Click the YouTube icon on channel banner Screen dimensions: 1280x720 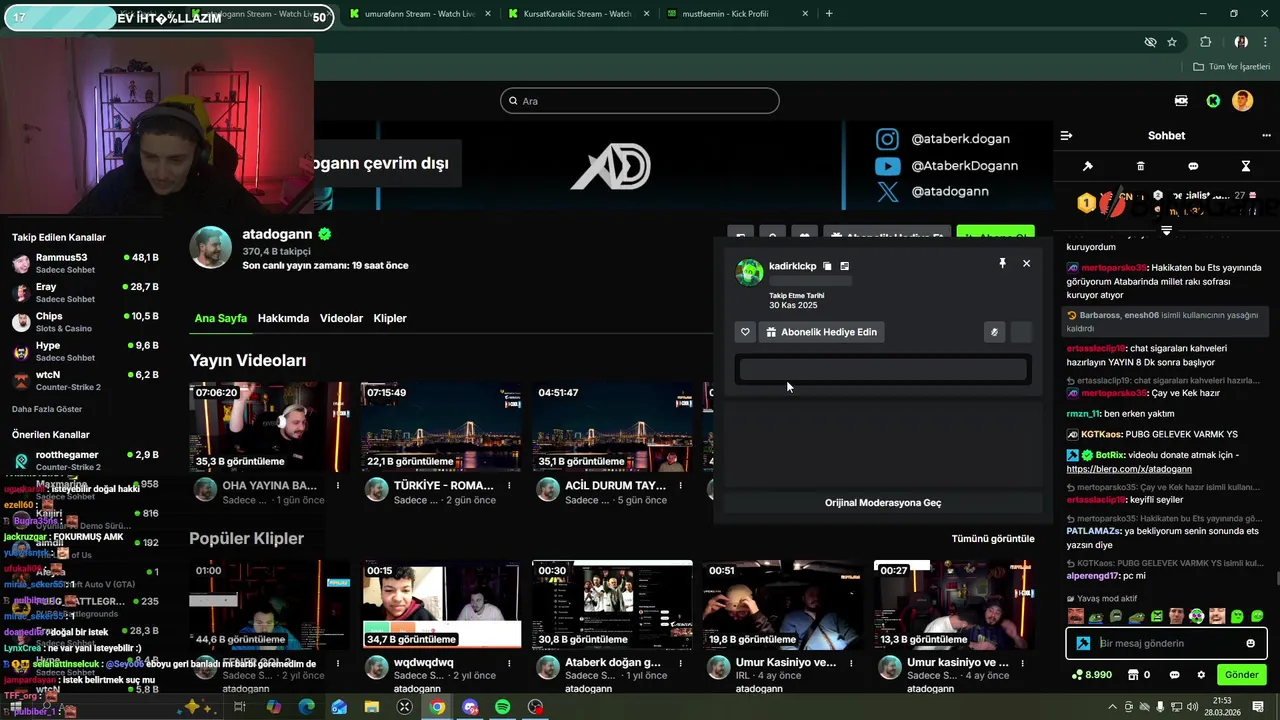click(x=887, y=166)
